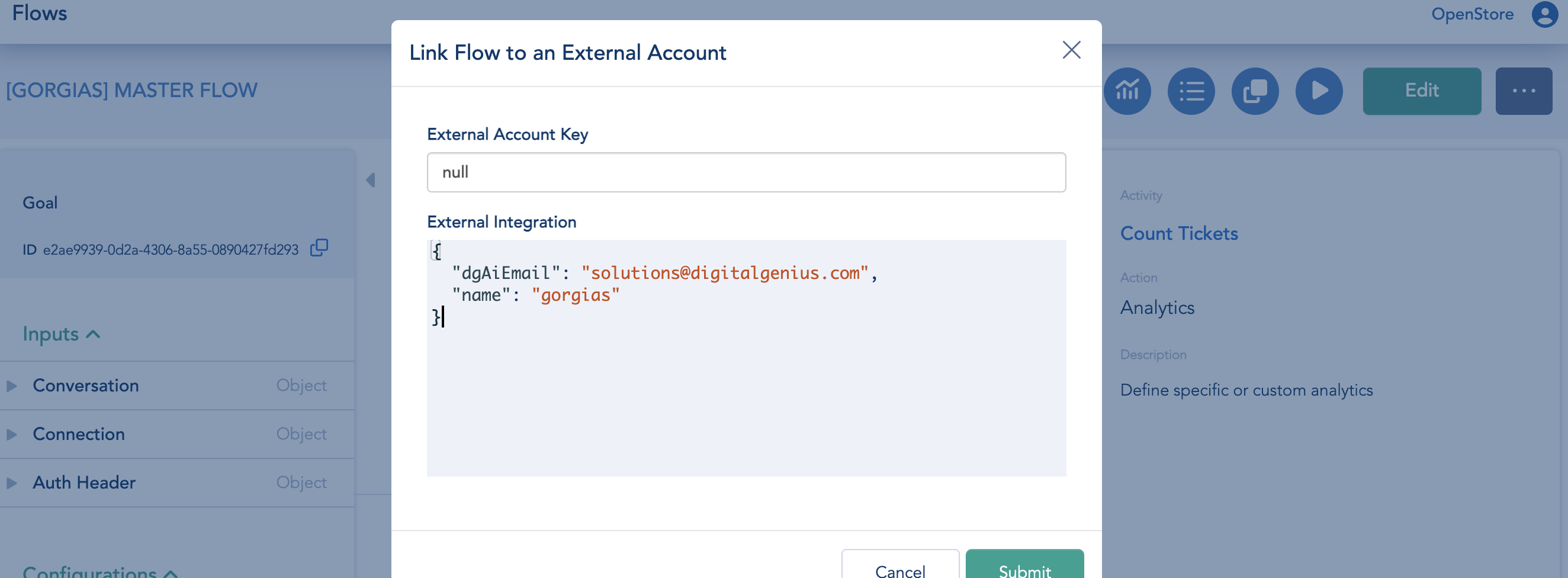
Task: Open the list view icon
Action: (1191, 91)
